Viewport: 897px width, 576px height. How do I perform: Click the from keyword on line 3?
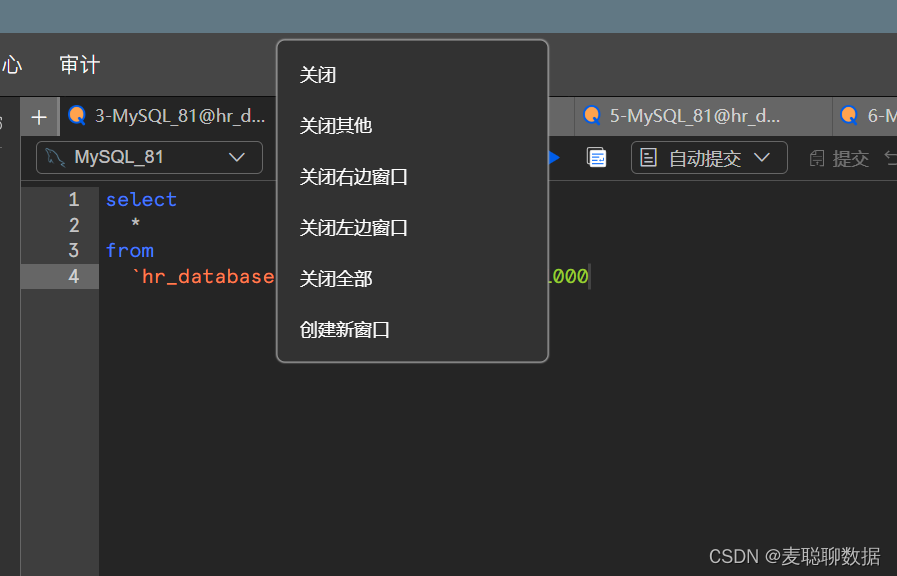click(130, 251)
